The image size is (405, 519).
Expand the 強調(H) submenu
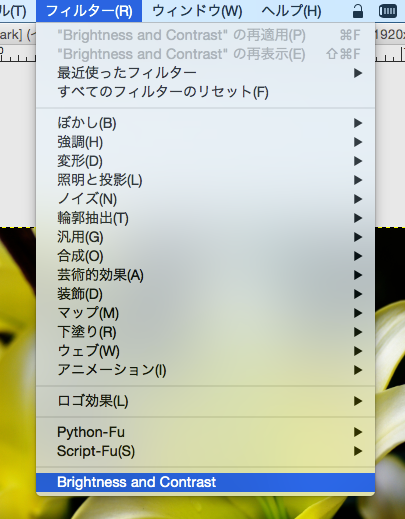pyautogui.click(x=205, y=142)
